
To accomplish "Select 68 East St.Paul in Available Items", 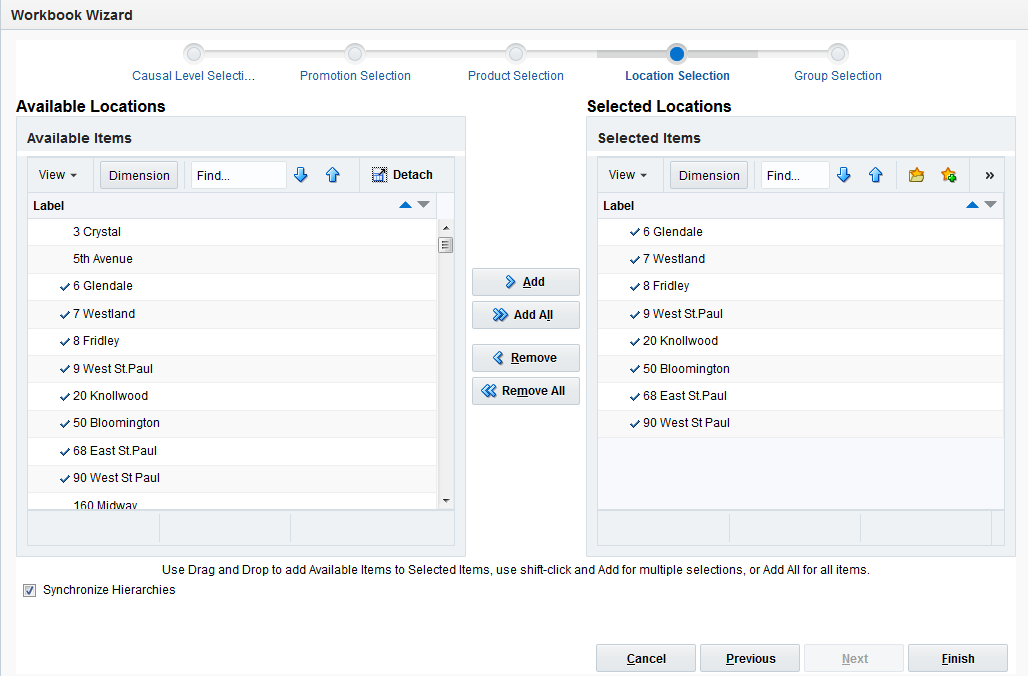I will [232, 451].
